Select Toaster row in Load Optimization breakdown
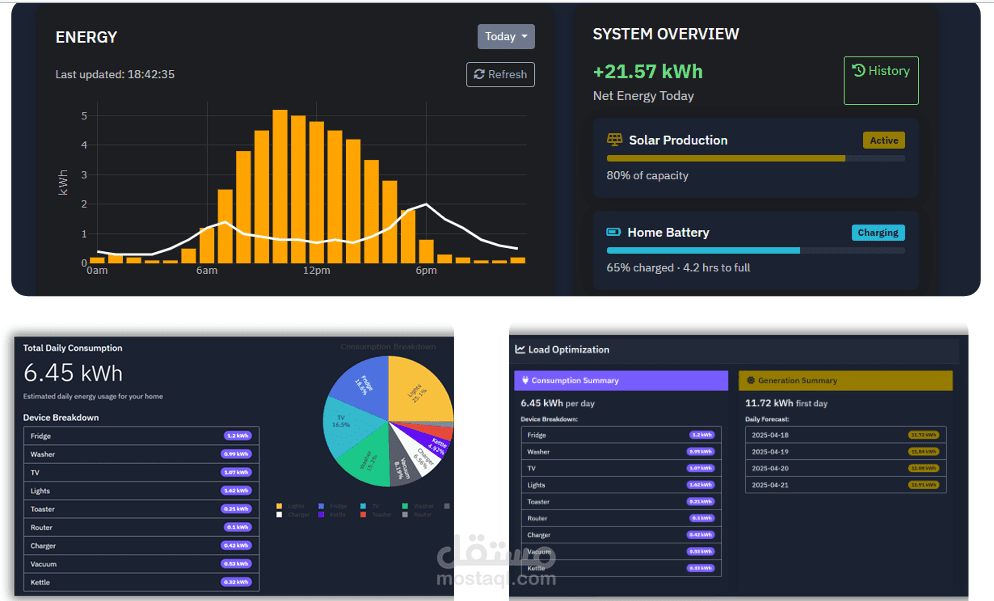This screenshot has width=994, height=601. pyautogui.click(x=621, y=501)
